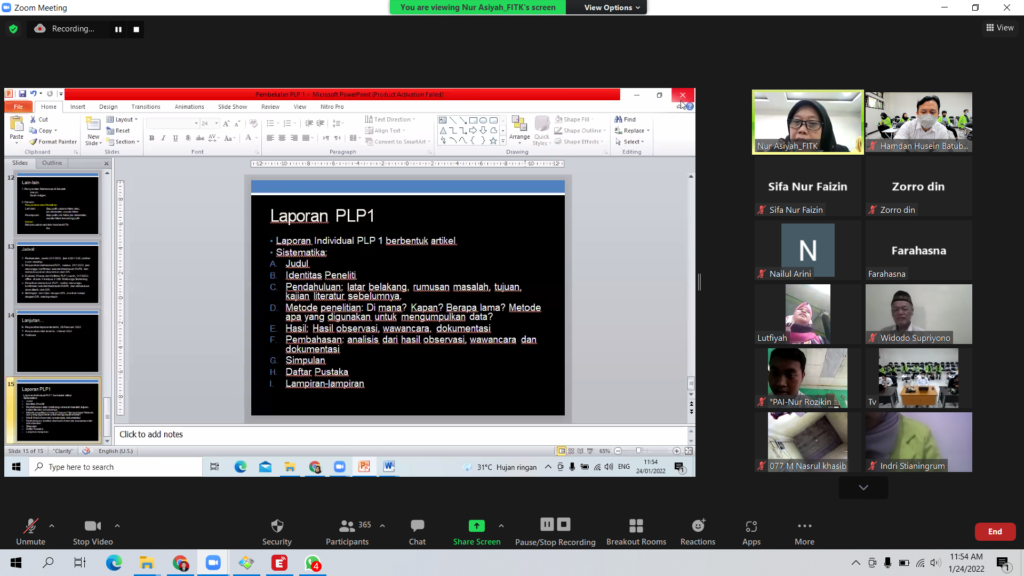Expand audio options arrow beside Unmute
Image resolution: width=1024 pixels, height=576 pixels.
[x=52, y=526]
